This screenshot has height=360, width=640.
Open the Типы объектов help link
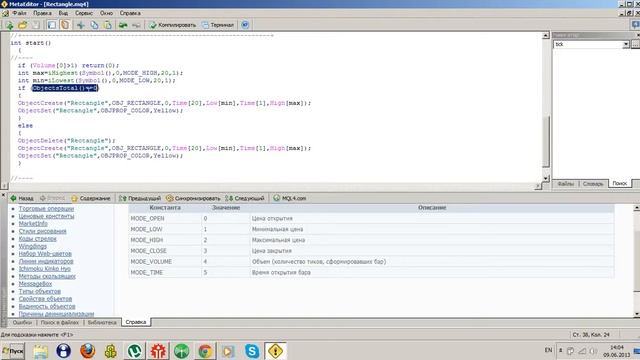pyautogui.click(x=40, y=291)
